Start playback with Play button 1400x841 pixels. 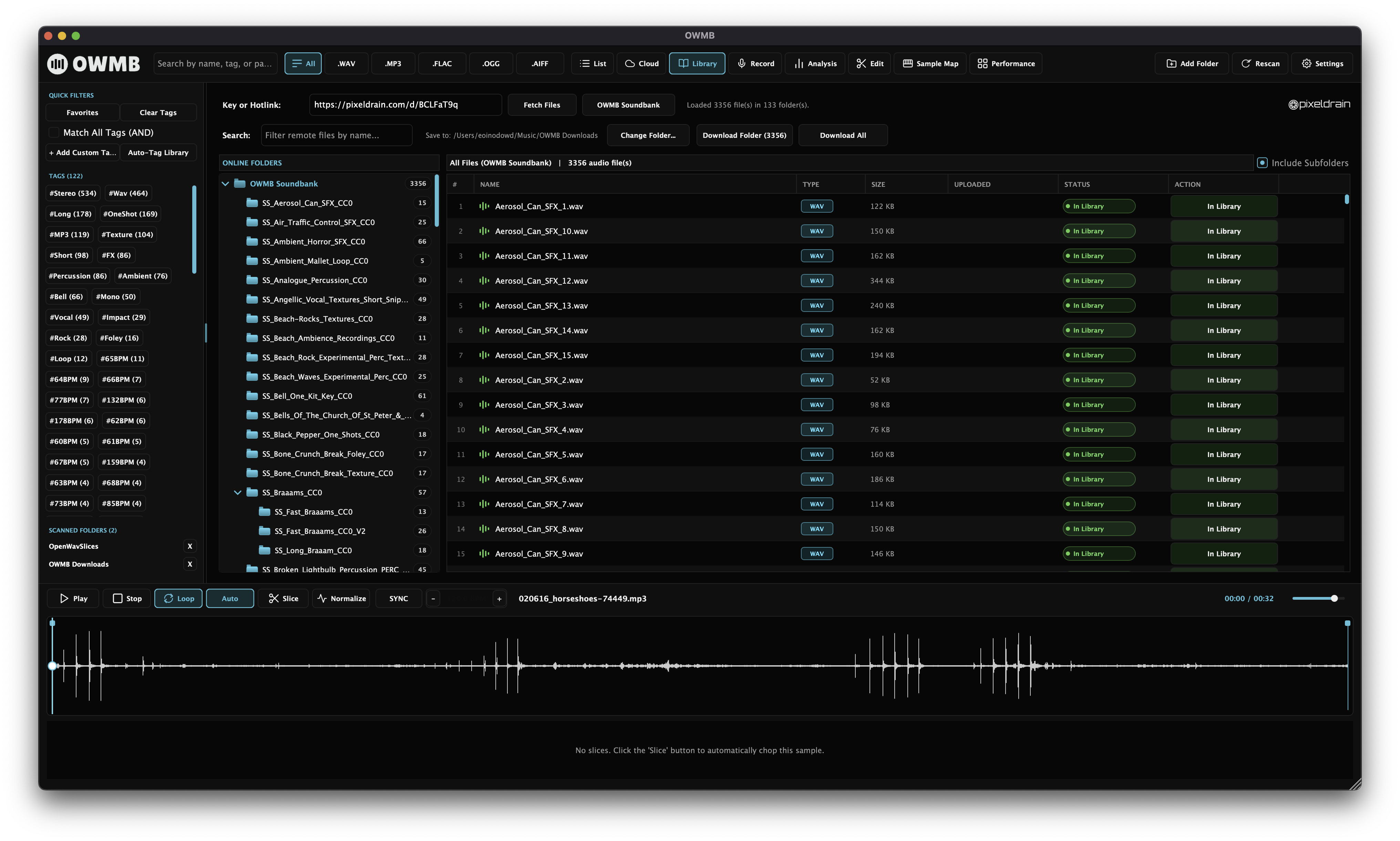(x=73, y=598)
